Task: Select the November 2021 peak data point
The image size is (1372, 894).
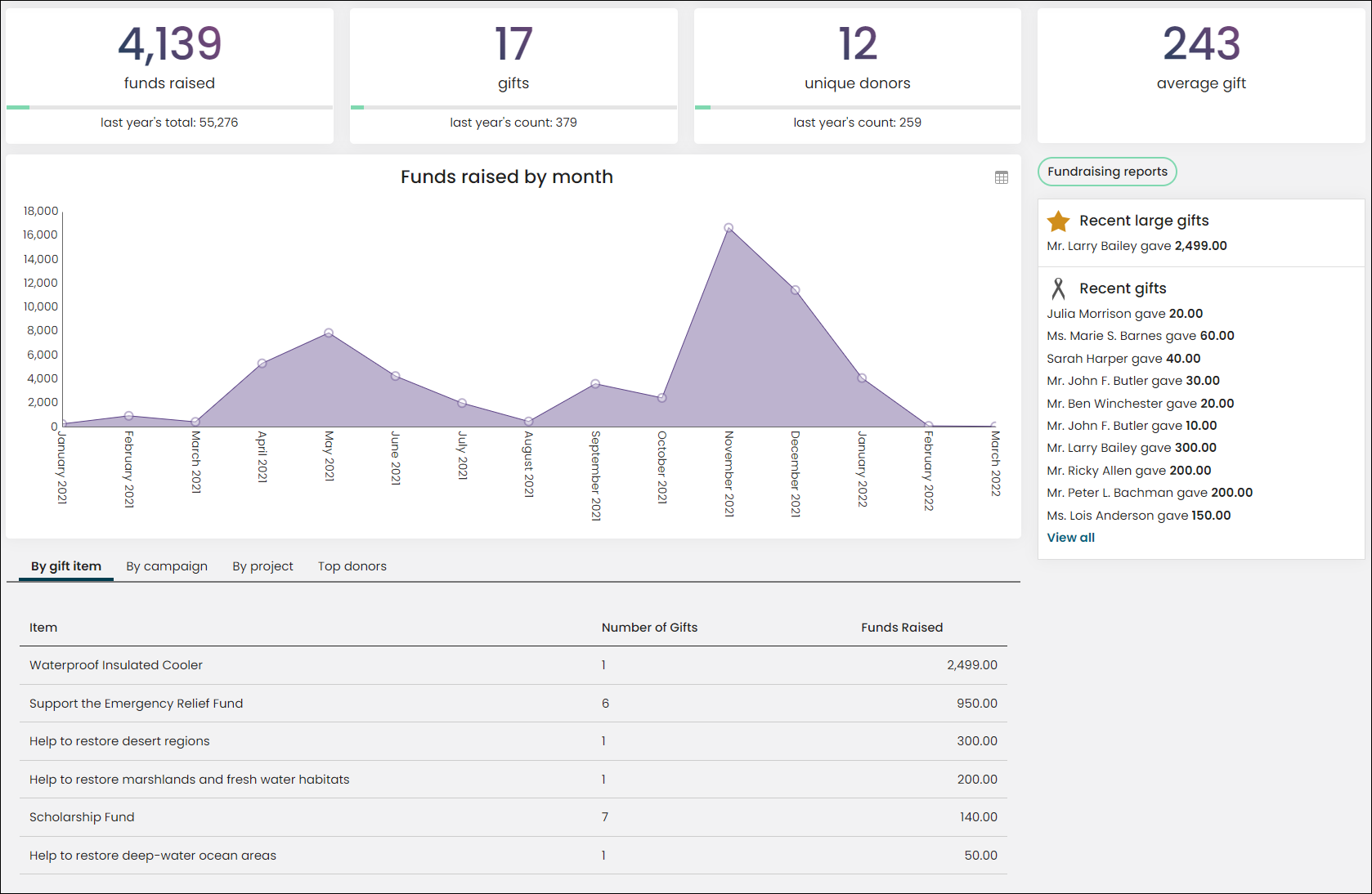Action: point(729,228)
